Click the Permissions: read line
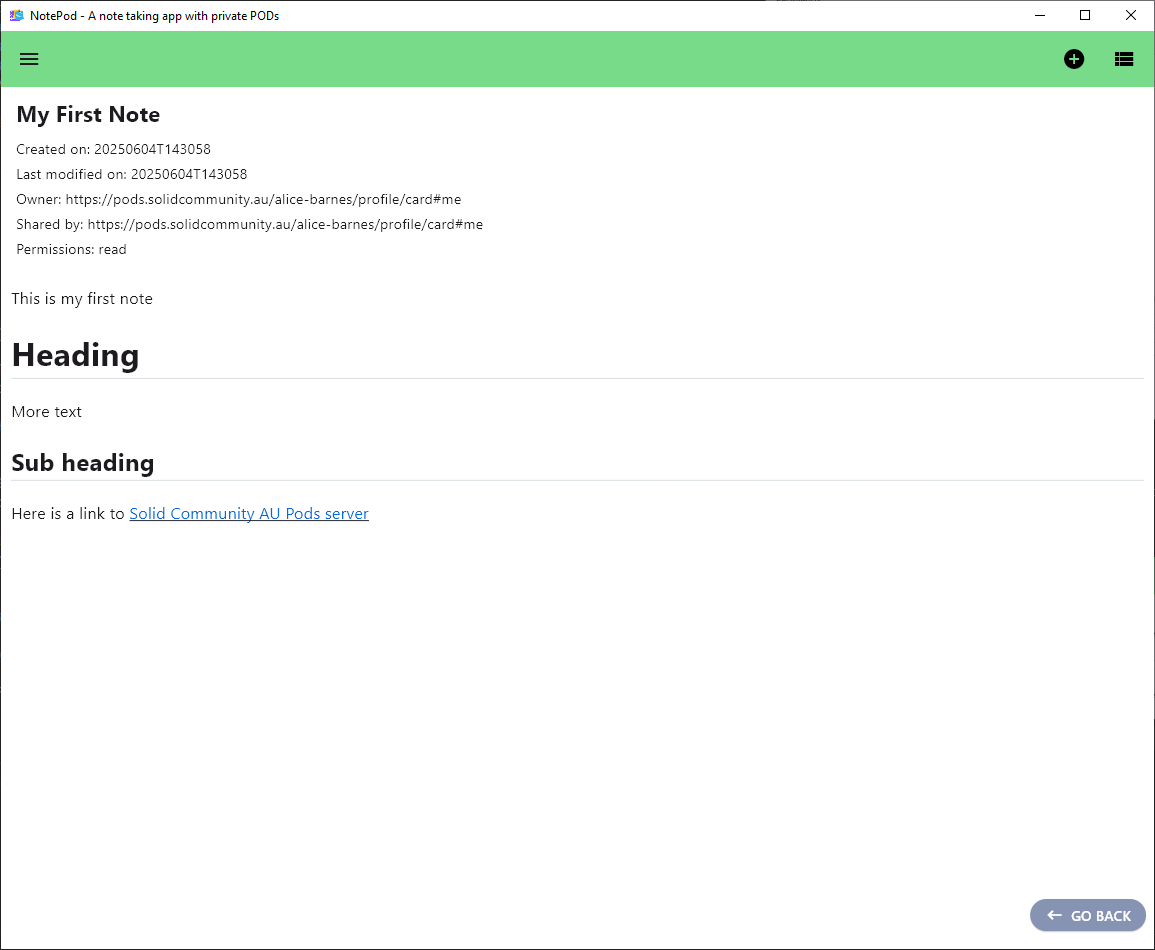Viewport: 1155px width, 950px height. 71,250
